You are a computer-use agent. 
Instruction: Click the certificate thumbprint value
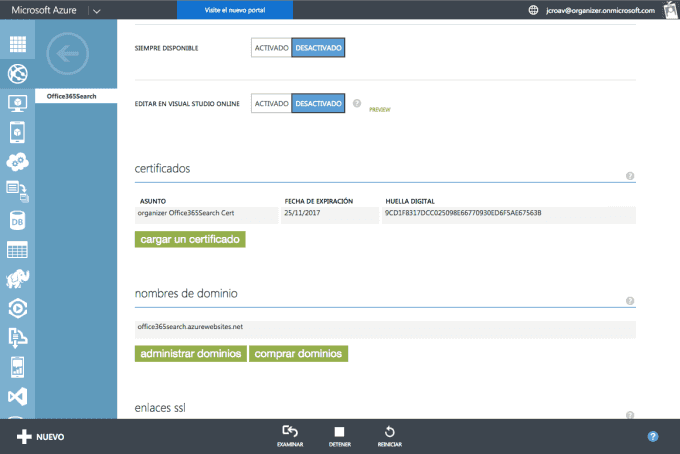[509, 215]
